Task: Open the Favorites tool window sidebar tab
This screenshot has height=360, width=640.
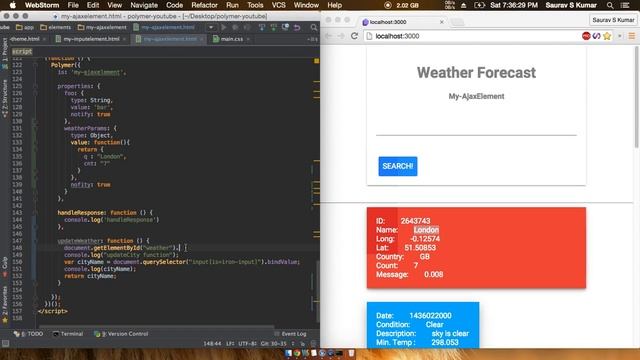Action: point(4,304)
